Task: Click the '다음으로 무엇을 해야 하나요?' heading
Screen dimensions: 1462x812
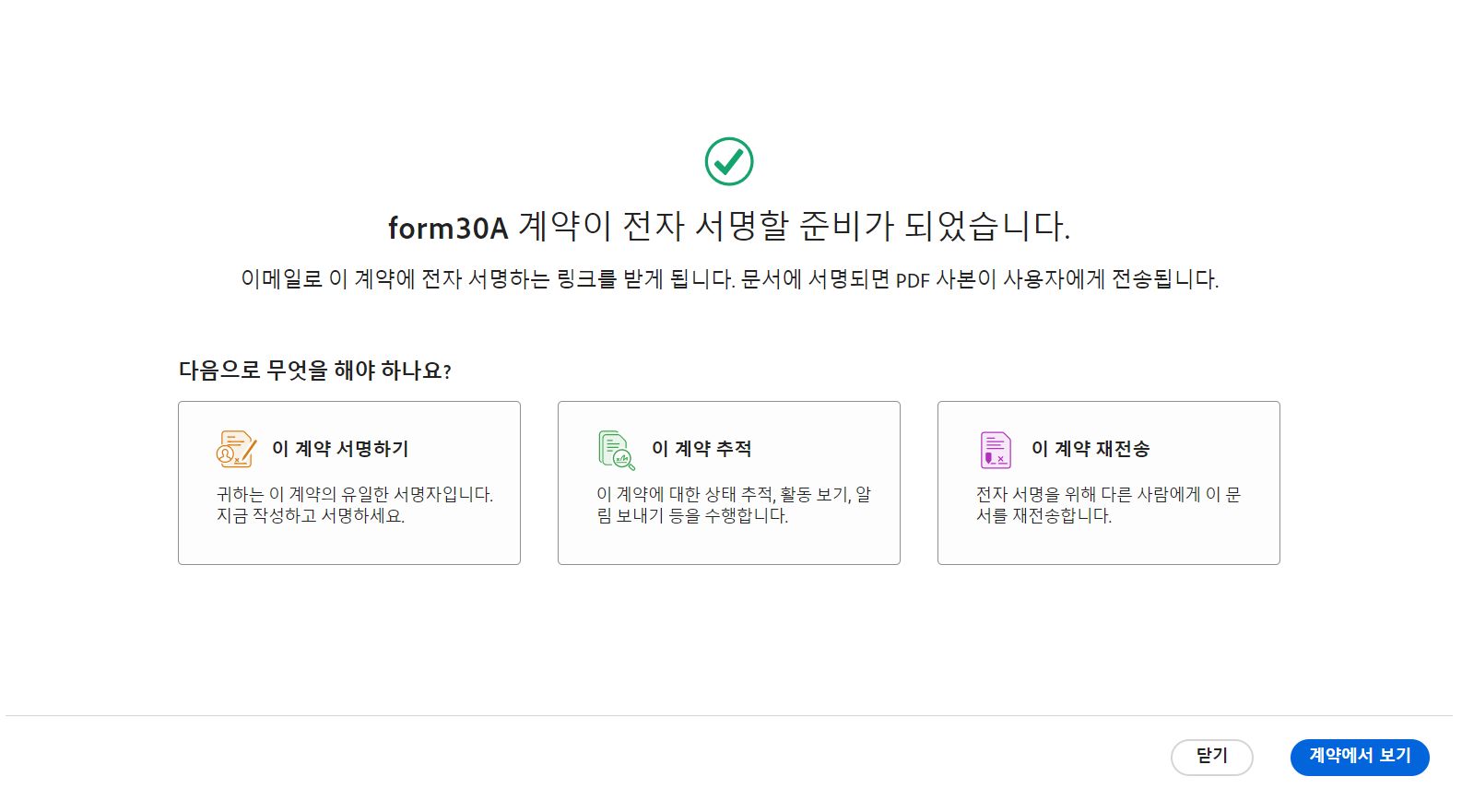Action: tap(314, 370)
